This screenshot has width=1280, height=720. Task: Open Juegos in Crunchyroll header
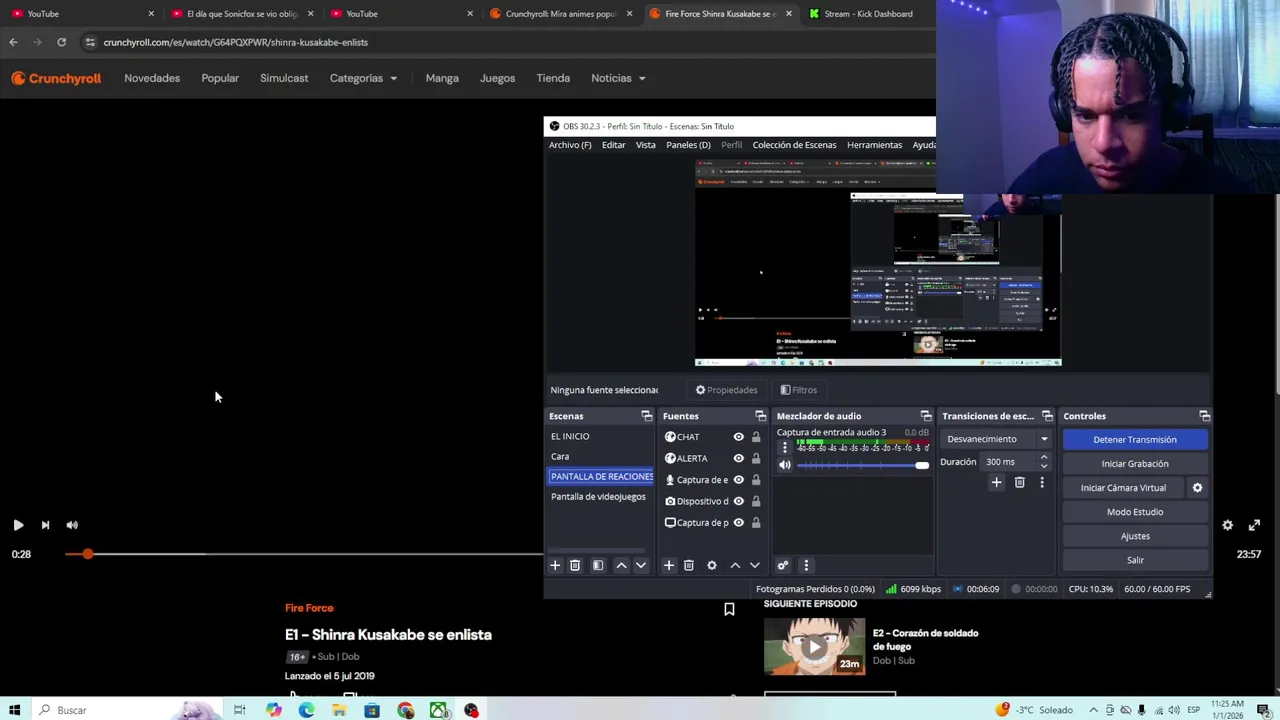click(497, 78)
